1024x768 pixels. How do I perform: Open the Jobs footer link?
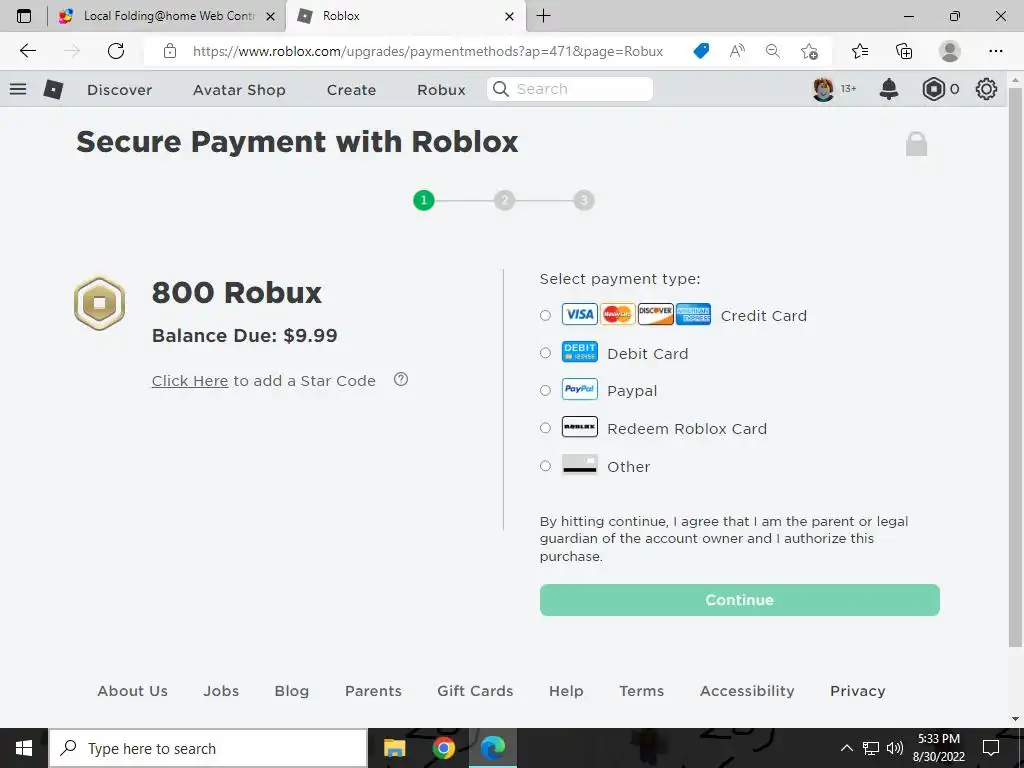coord(221,690)
